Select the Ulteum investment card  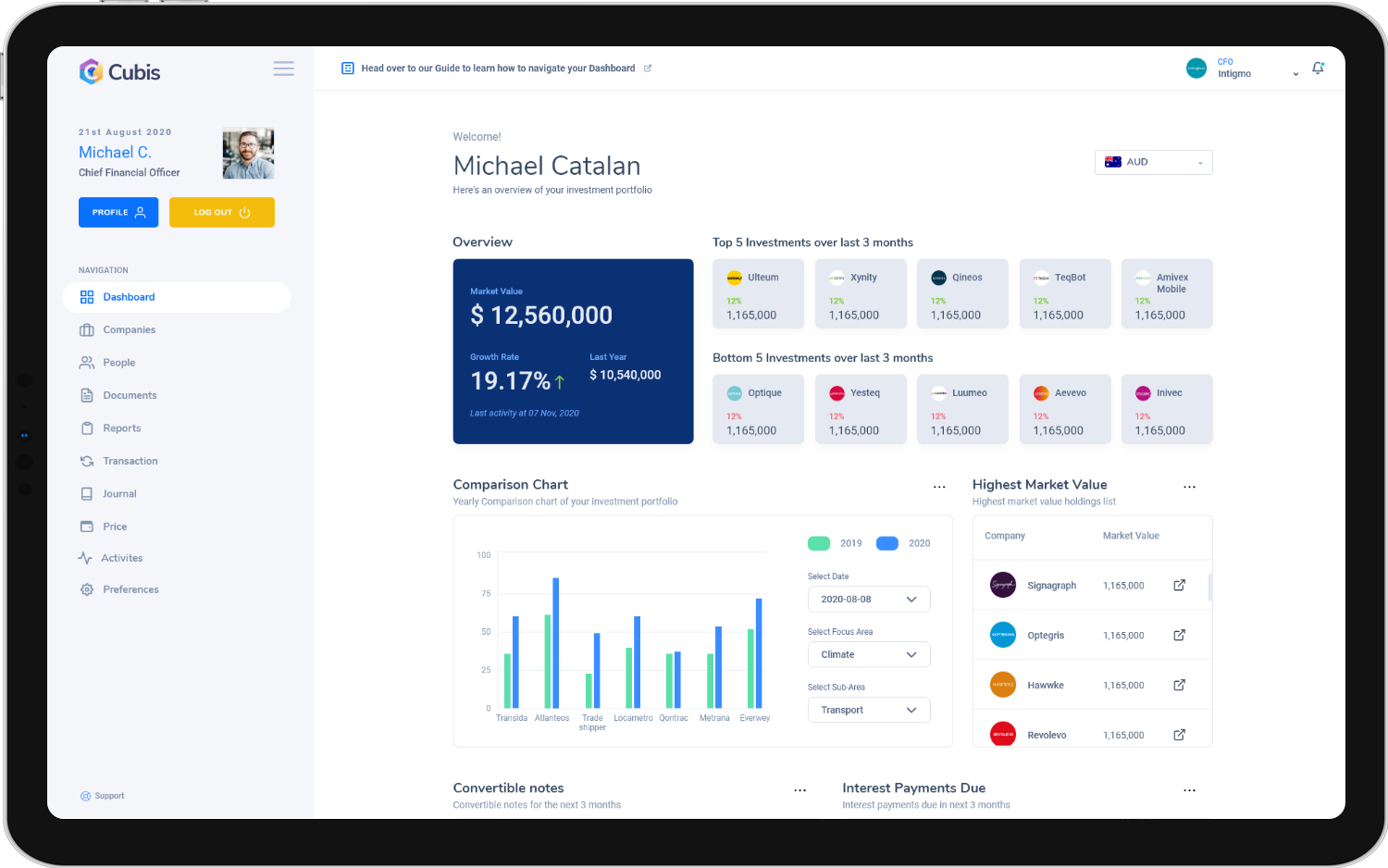[758, 293]
